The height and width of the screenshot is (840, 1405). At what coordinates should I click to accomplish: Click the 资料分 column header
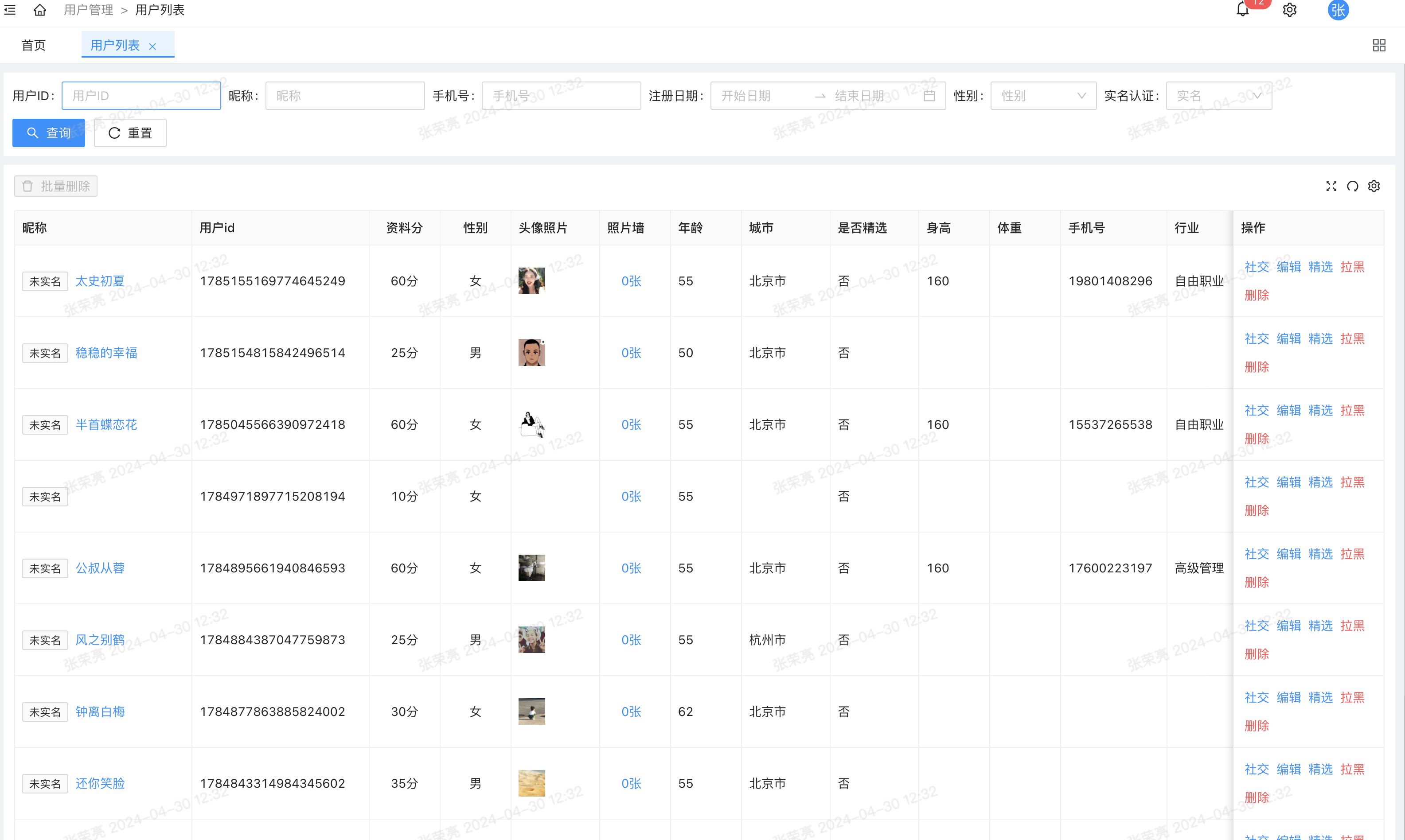click(x=404, y=228)
